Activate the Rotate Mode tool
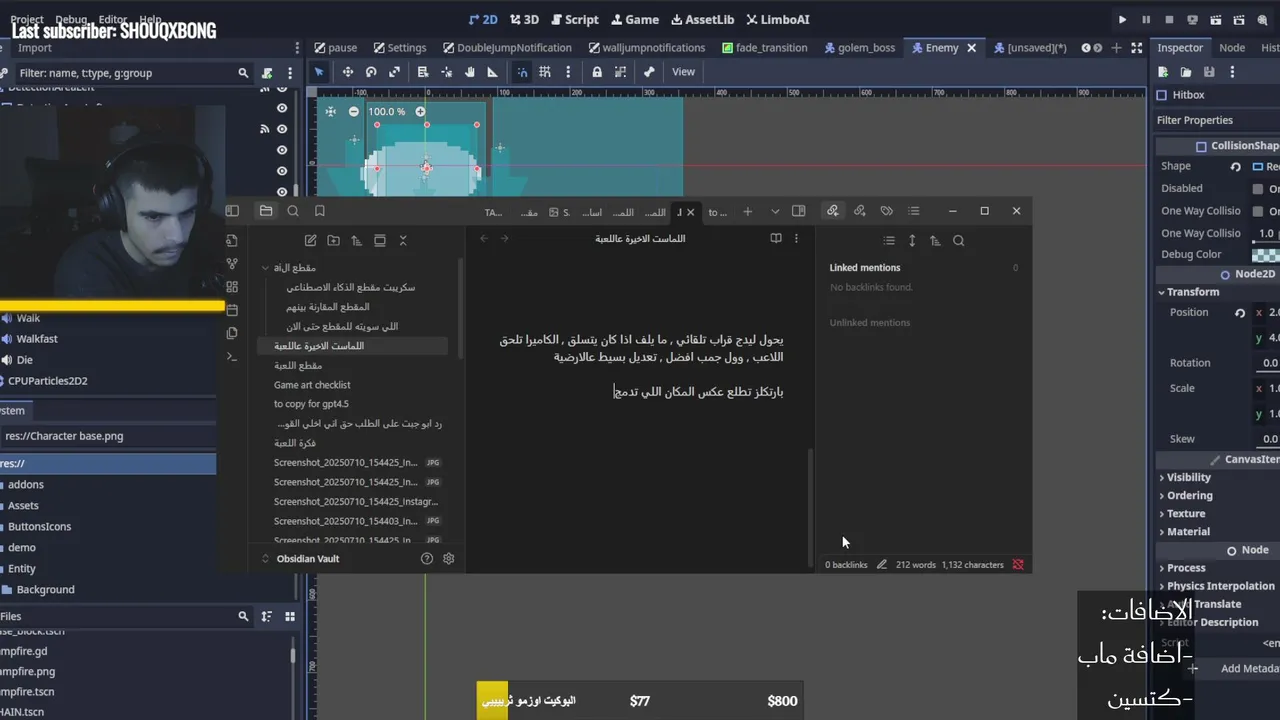Image resolution: width=1280 pixels, height=720 pixels. [x=371, y=72]
